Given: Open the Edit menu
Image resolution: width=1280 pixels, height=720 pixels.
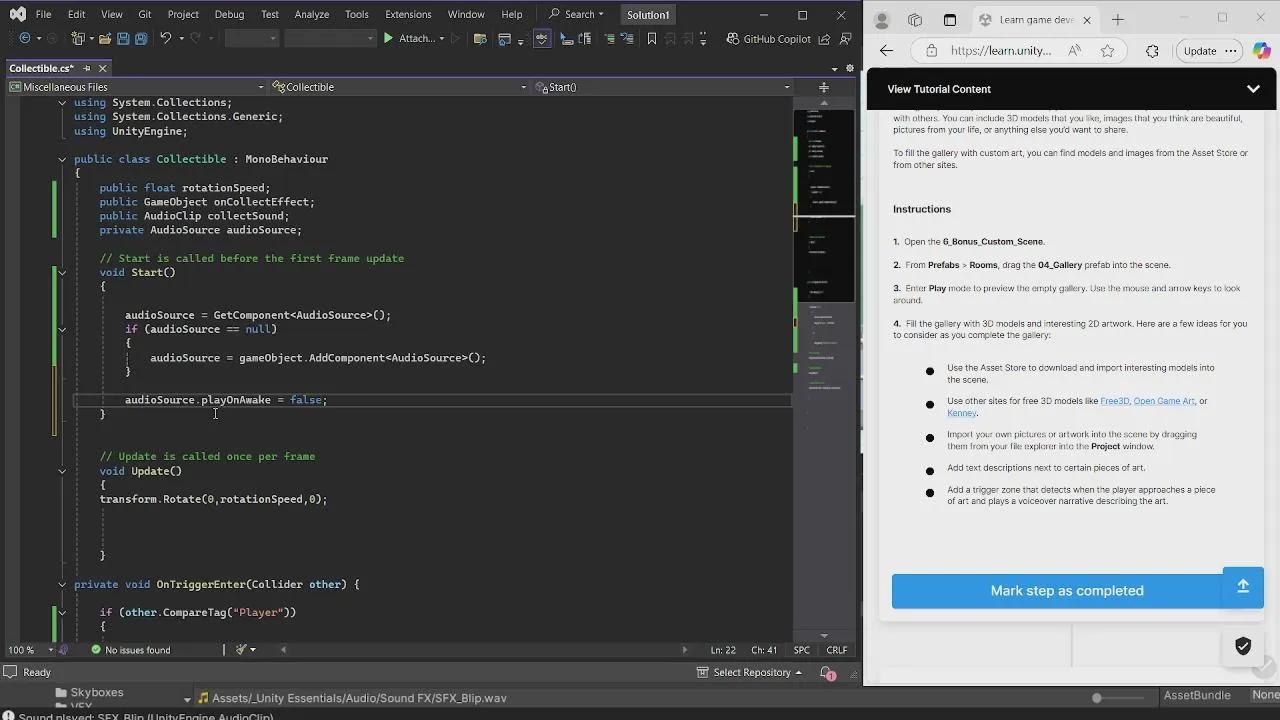Looking at the screenshot, I should pos(77,14).
